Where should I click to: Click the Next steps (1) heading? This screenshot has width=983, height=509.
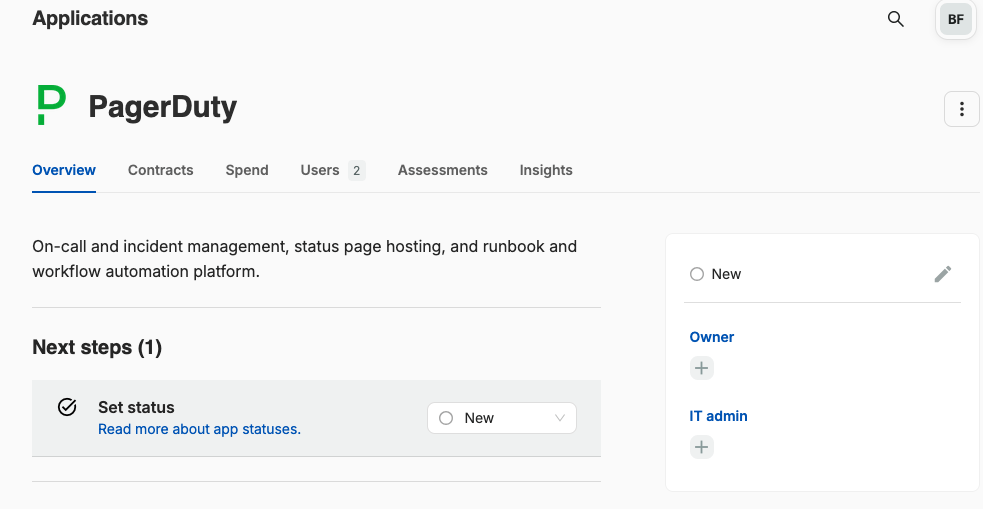[97, 347]
